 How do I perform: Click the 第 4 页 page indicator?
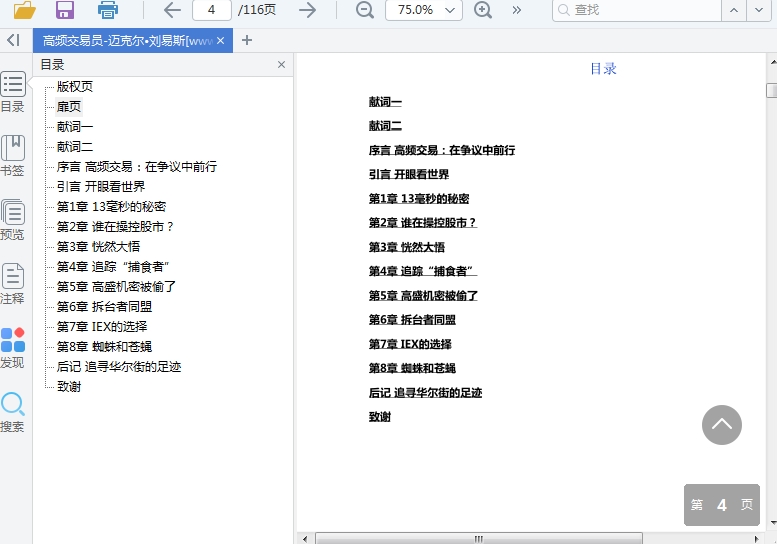(722, 505)
